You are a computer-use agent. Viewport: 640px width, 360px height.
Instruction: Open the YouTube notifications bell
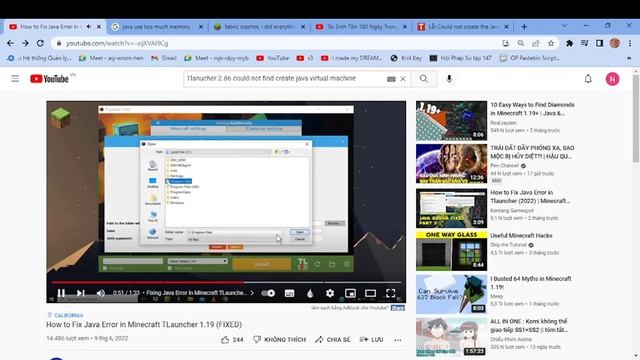coord(588,79)
